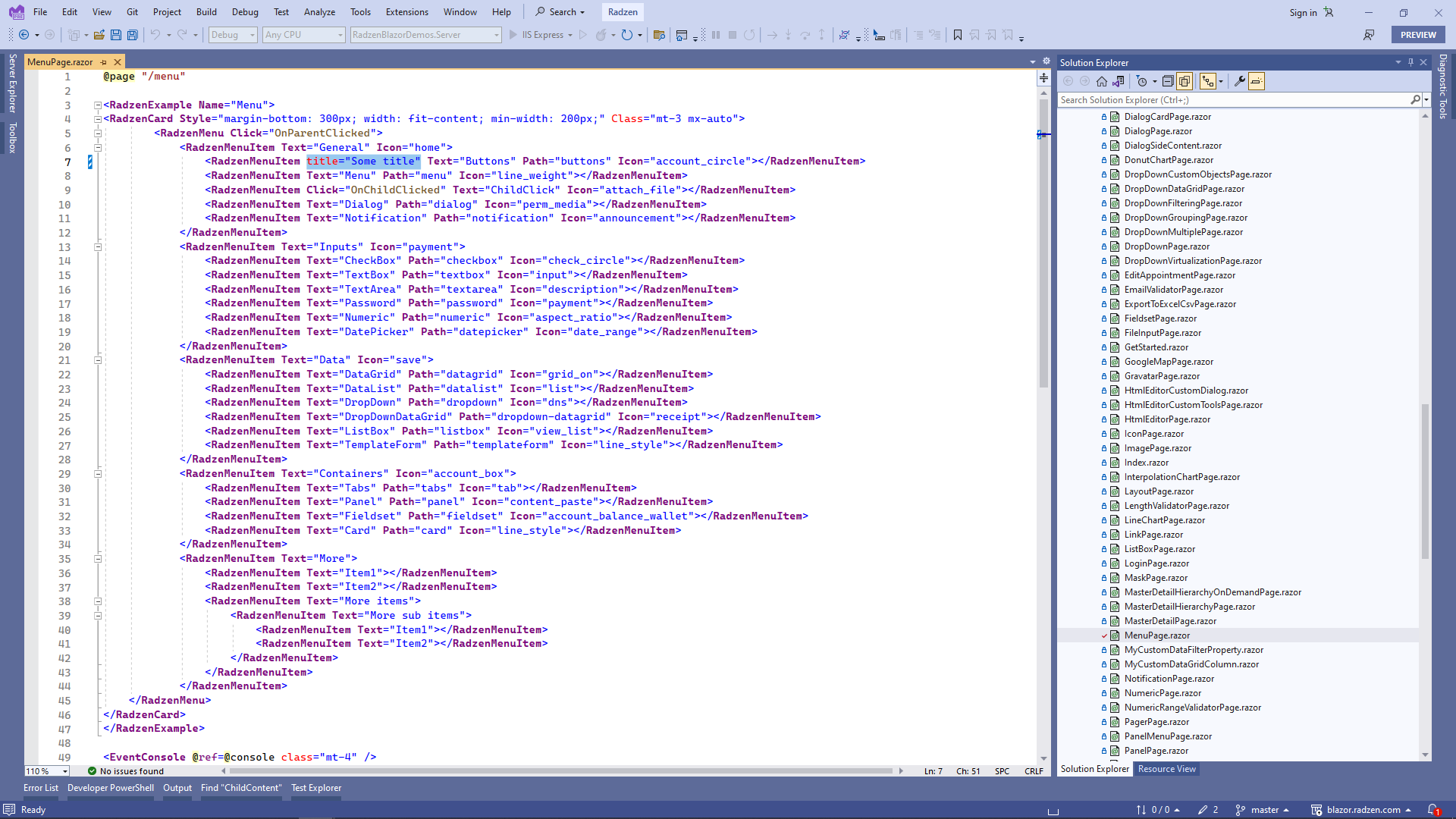Open the Any CPU platform dropdown
Viewport: 1456px width, 819px height.
tap(304, 35)
